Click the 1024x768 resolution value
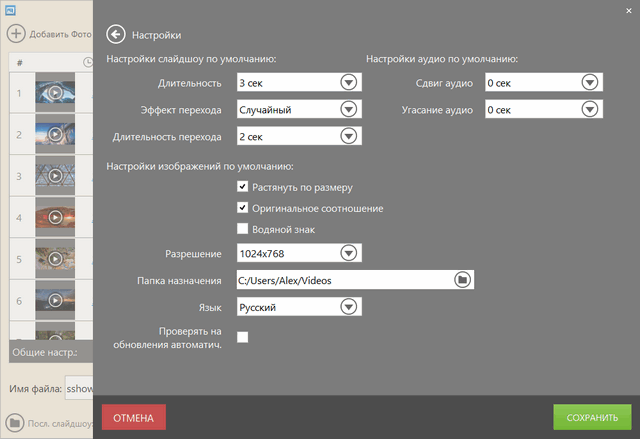 pyautogui.click(x=262, y=254)
